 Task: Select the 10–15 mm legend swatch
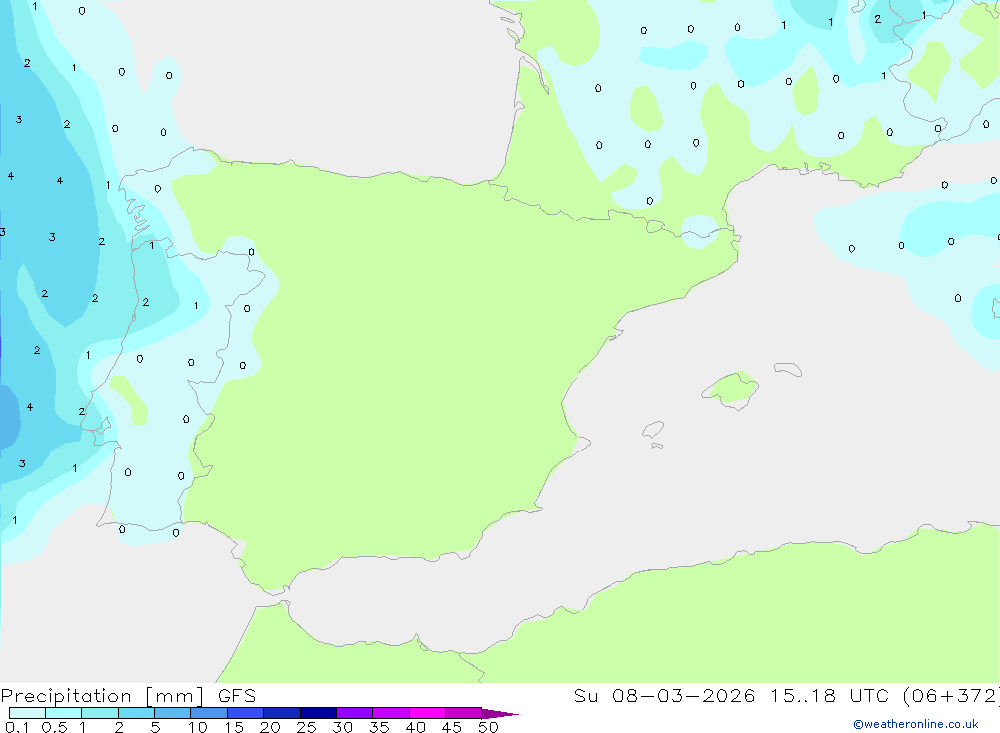click(209, 713)
